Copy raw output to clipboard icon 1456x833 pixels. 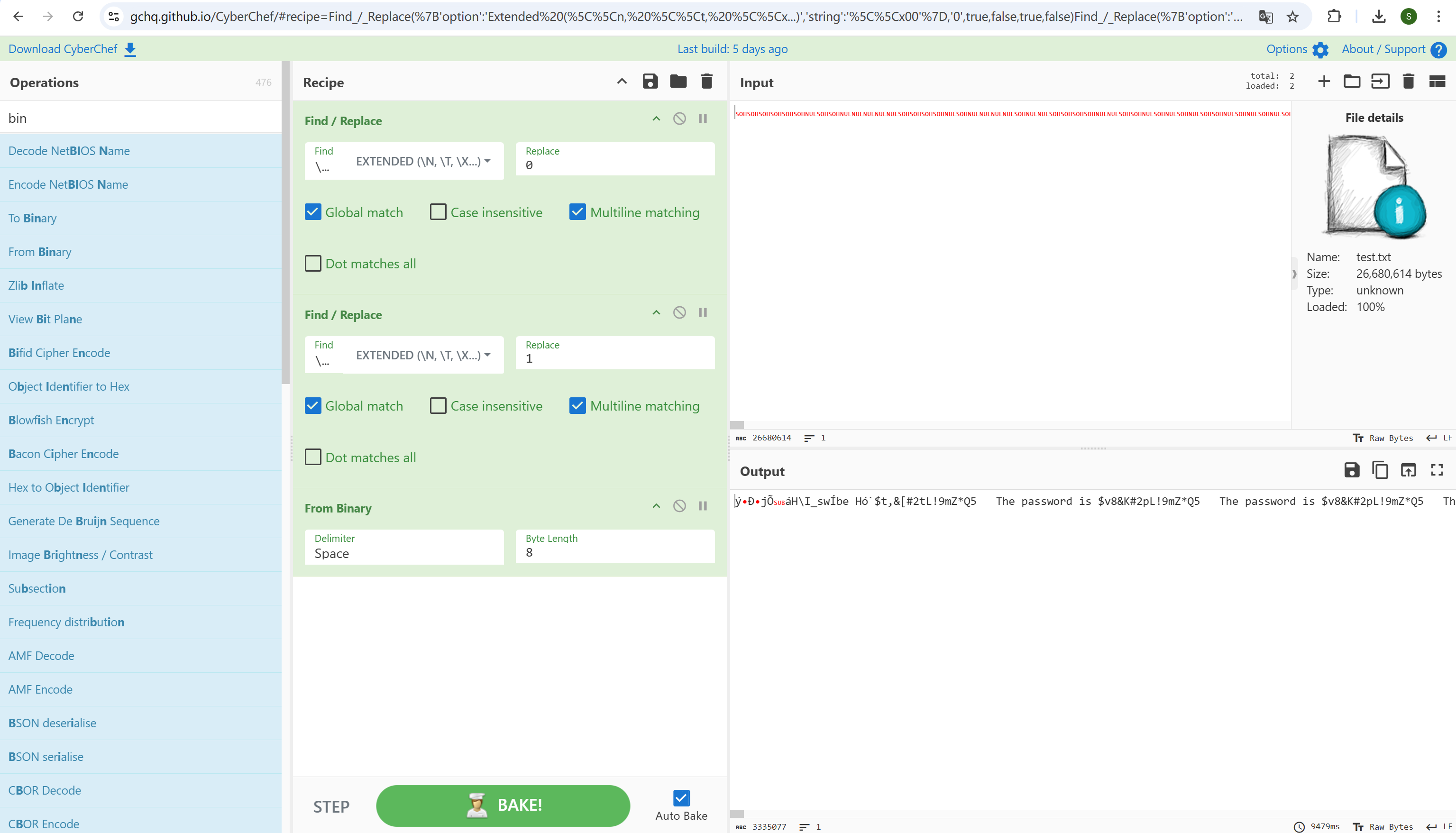tap(1380, 470)
